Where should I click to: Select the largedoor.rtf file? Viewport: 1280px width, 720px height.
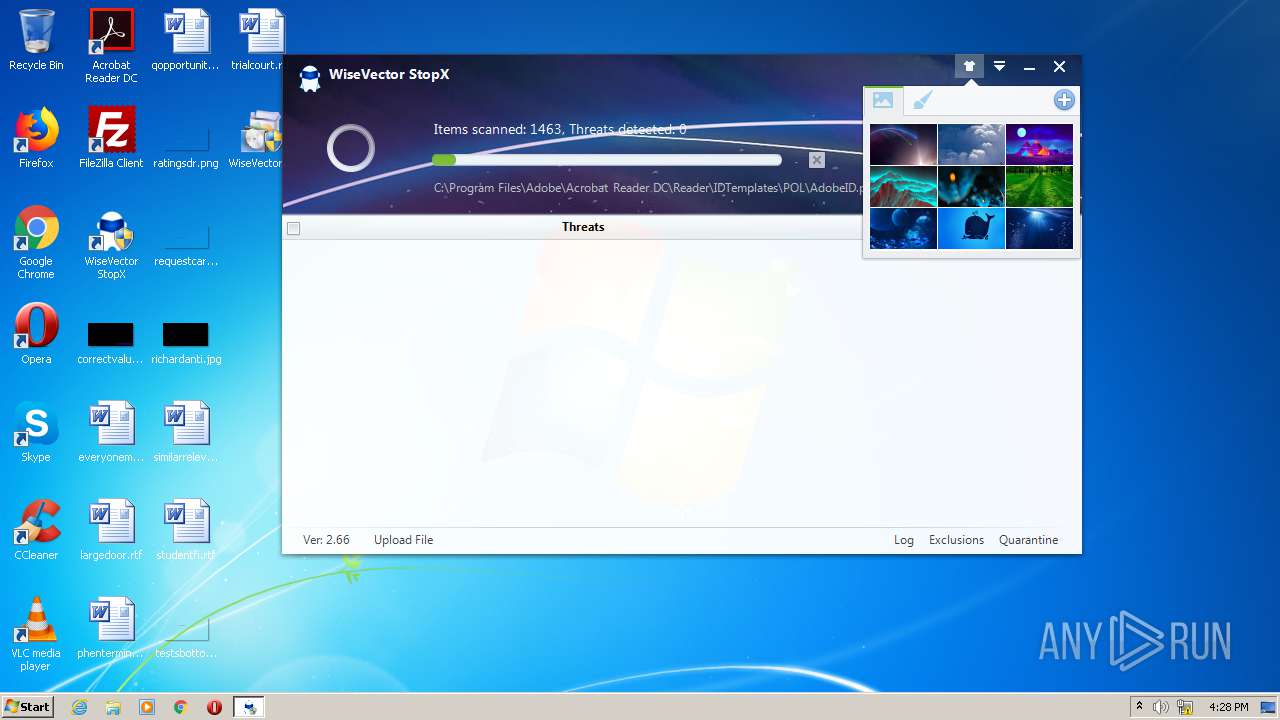111,530
